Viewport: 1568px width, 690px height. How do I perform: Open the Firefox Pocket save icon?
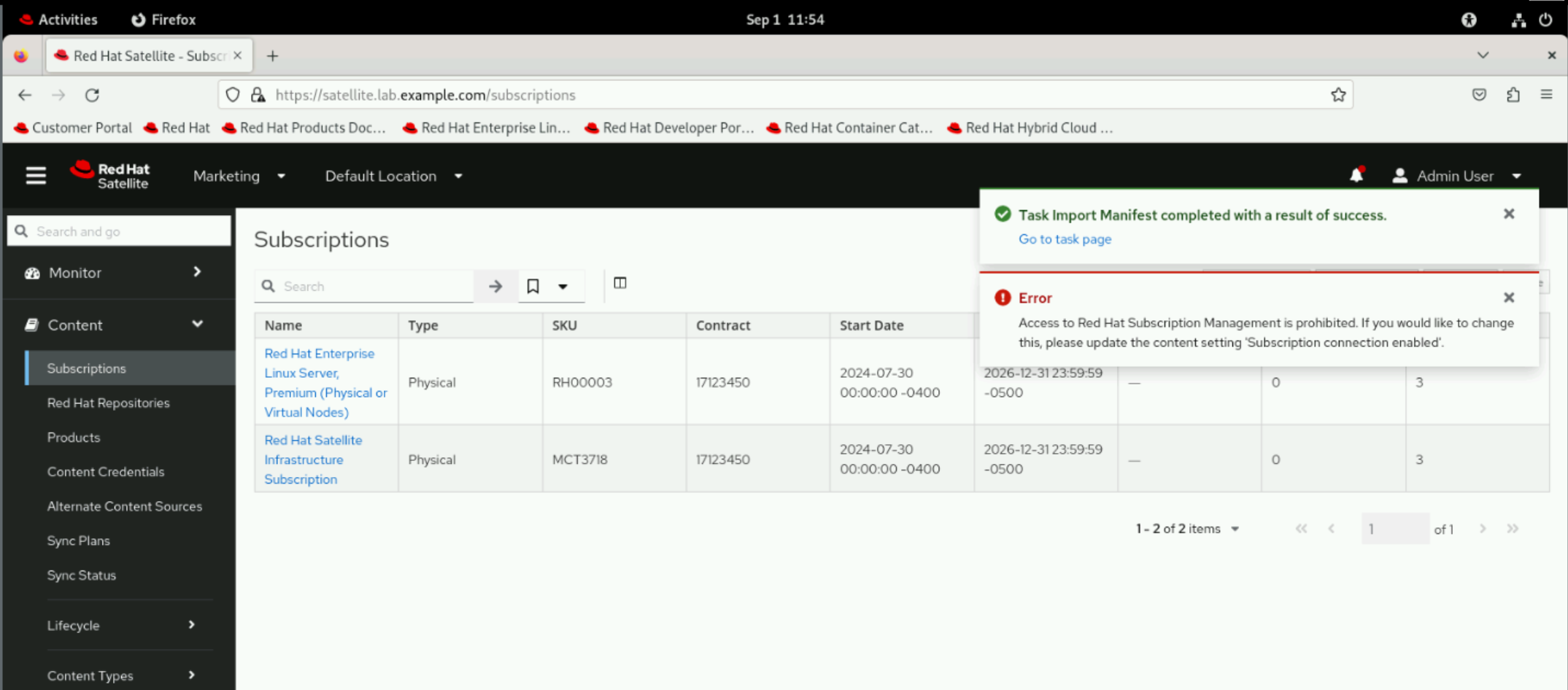pyautogui.click(x=1479, y=95)
